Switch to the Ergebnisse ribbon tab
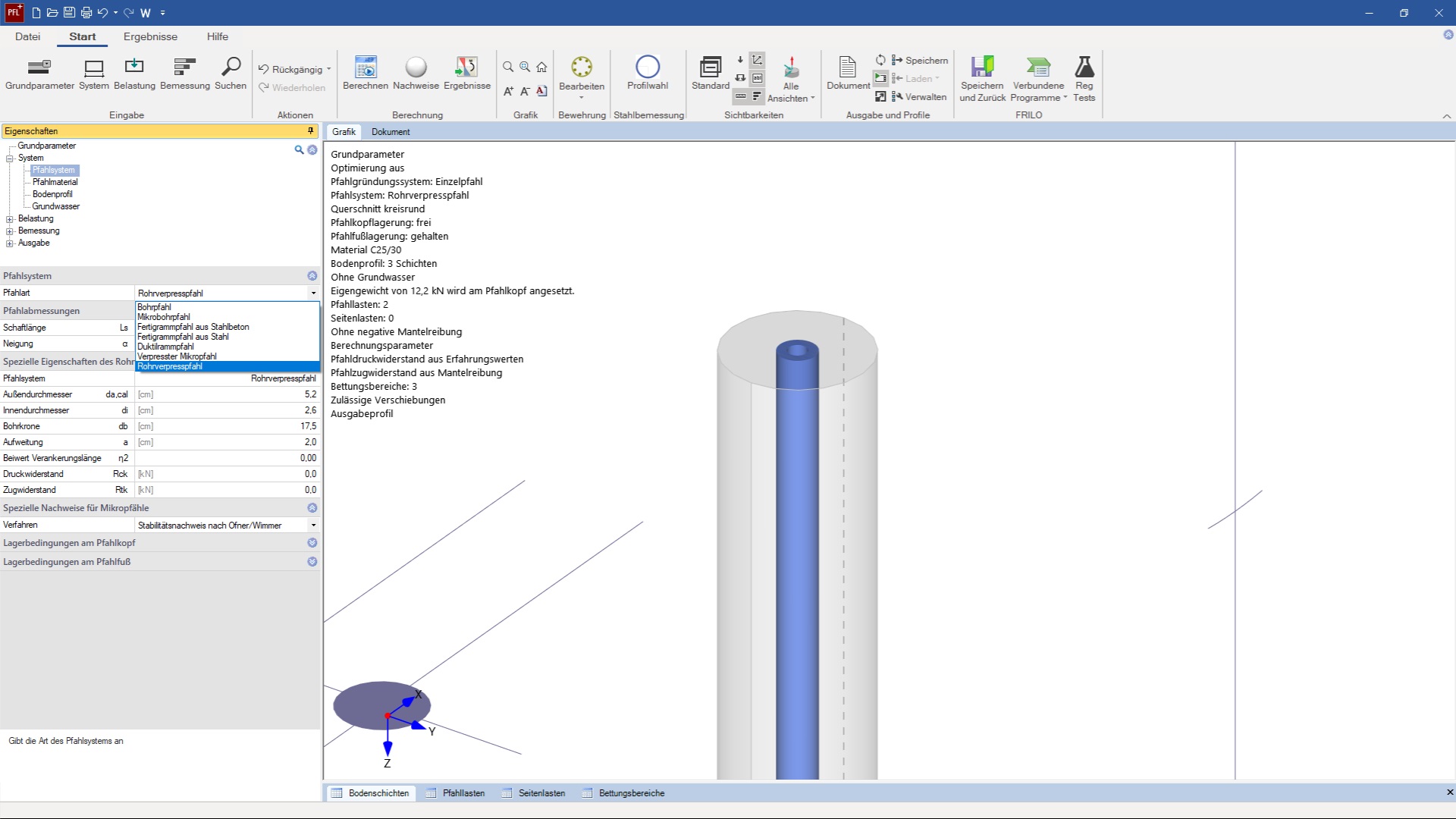 (x=150, y=36)
